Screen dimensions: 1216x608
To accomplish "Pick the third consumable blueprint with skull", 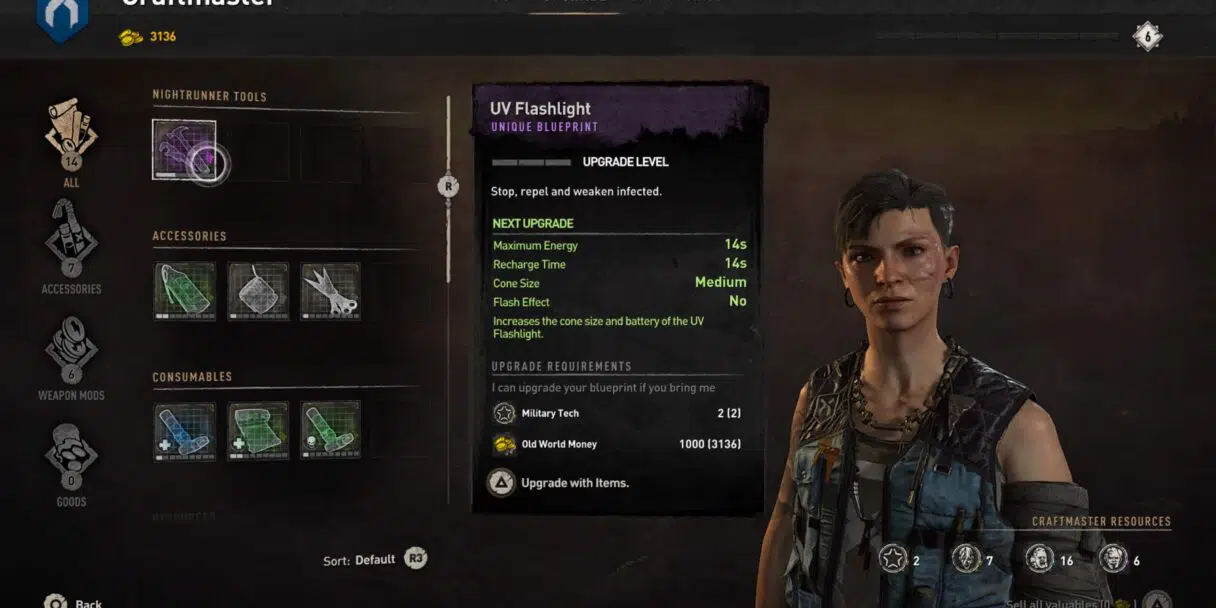I will click(x=331, y=431).
